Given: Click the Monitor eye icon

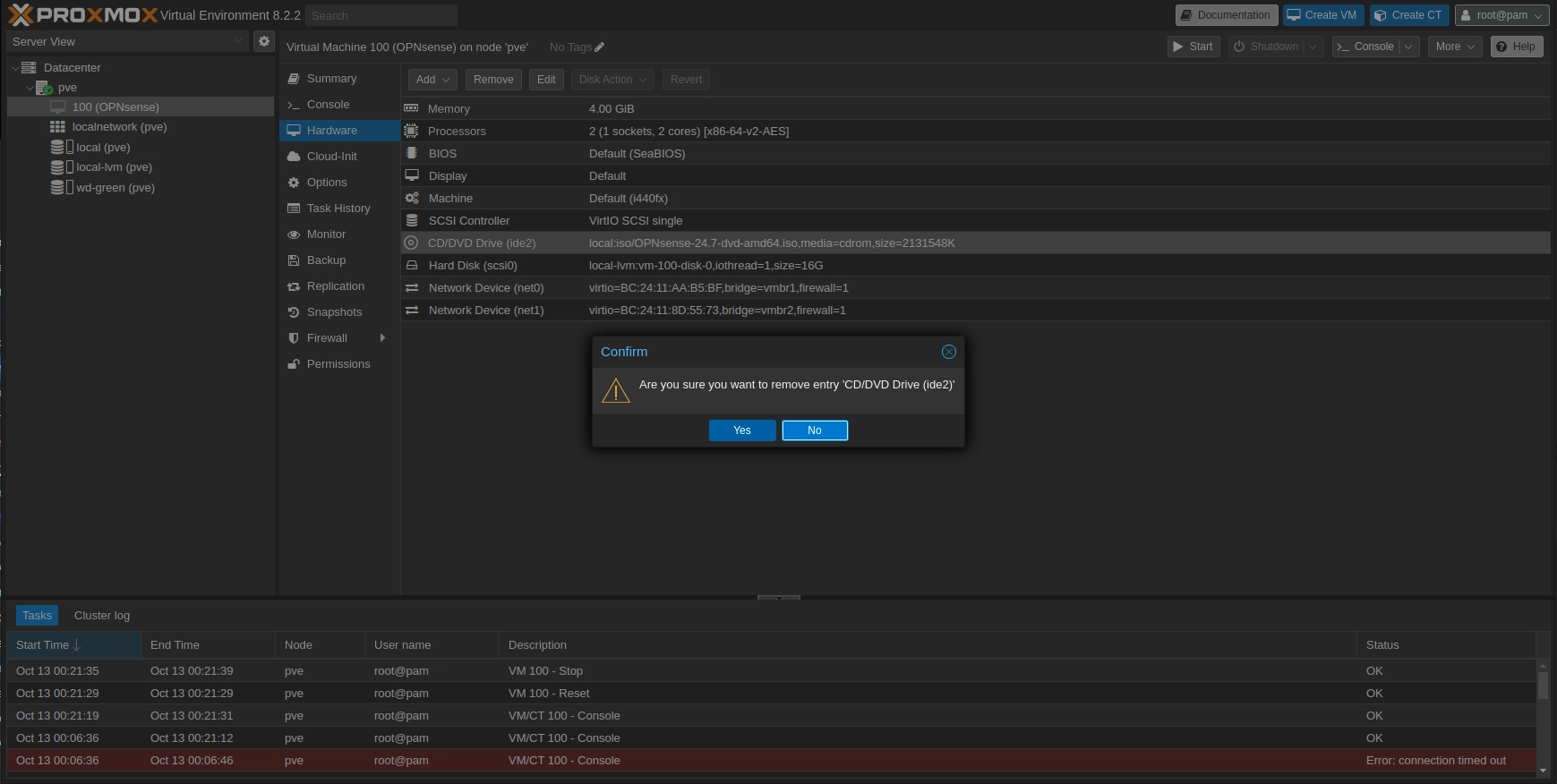Looking at the screenshot, I should (x=293, y=234).
